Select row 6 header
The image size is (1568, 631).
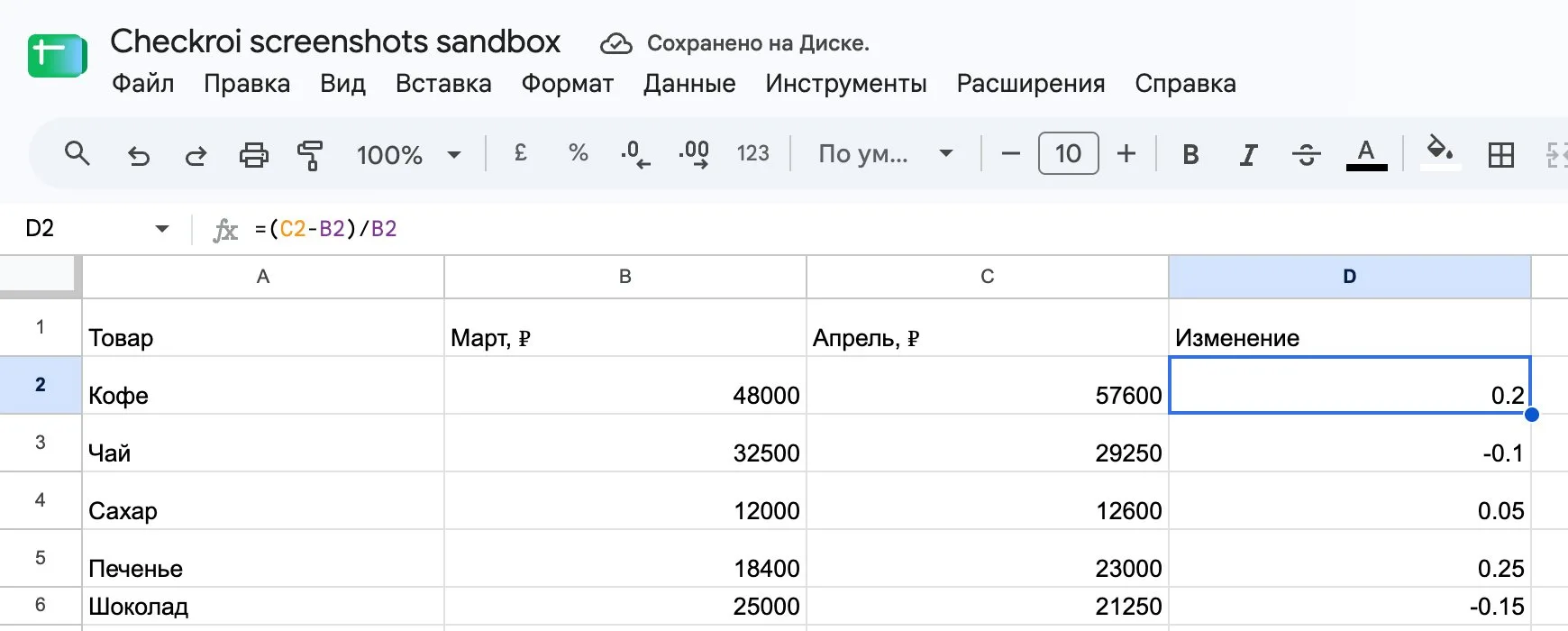pyautogui.click(x=41, y=605)
